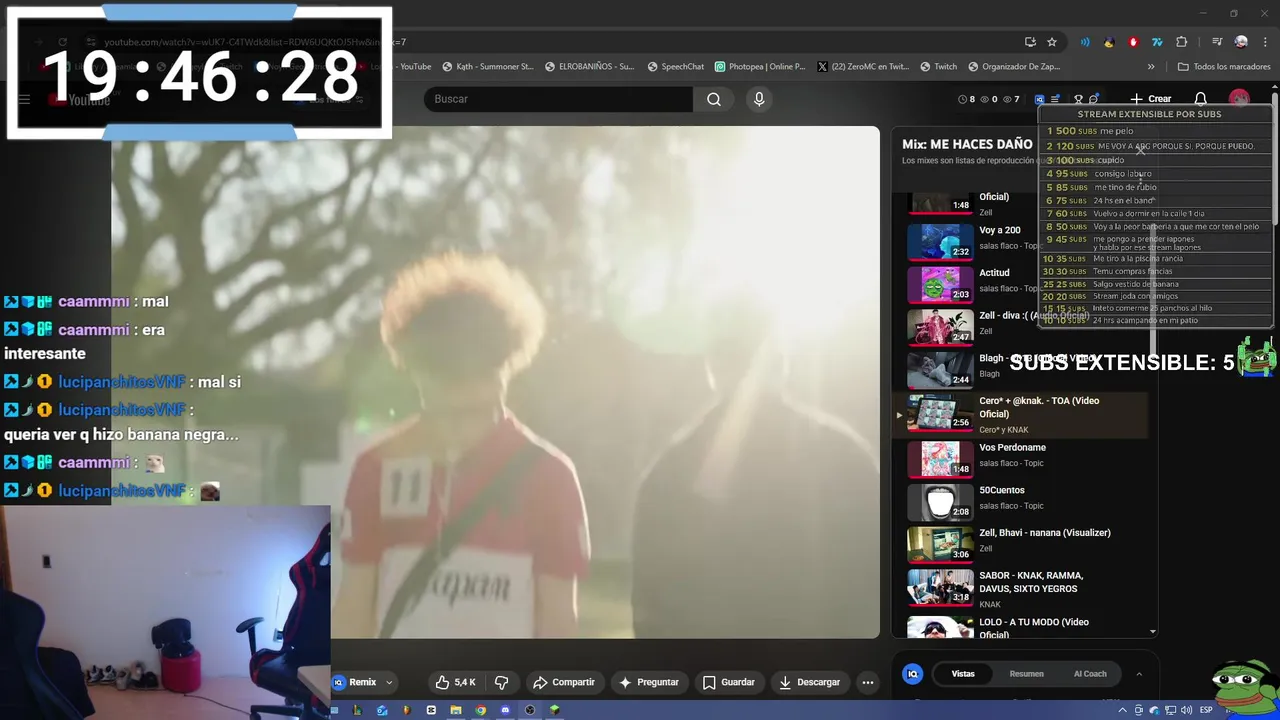Click the install app icon in address bar
The image size is (1280, 720).
tap(1030, 42)
